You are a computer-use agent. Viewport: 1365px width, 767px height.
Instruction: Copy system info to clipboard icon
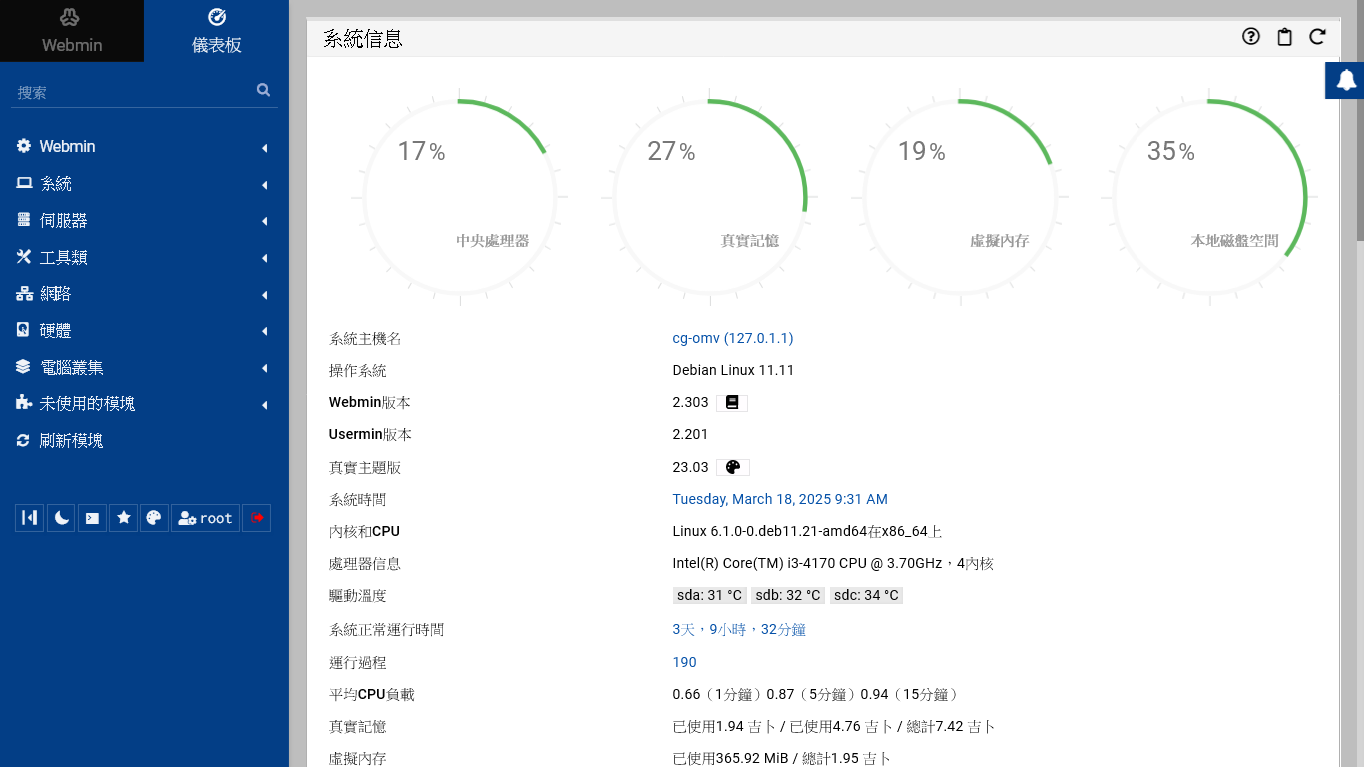pyautogui.click(x=1285, y=37)
